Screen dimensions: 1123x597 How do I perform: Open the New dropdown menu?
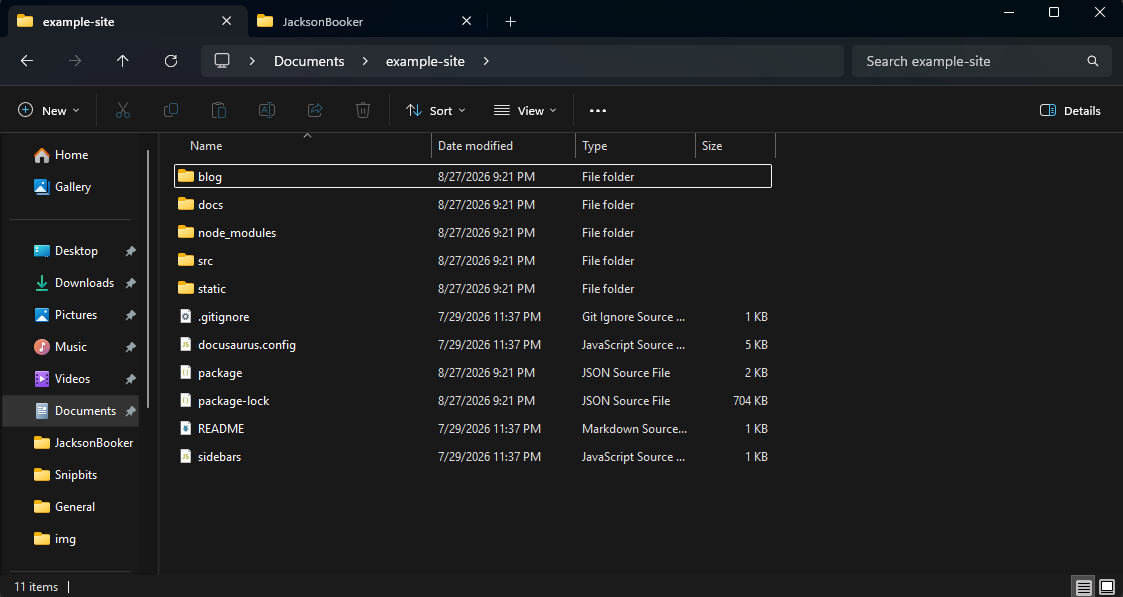(49, 110)
